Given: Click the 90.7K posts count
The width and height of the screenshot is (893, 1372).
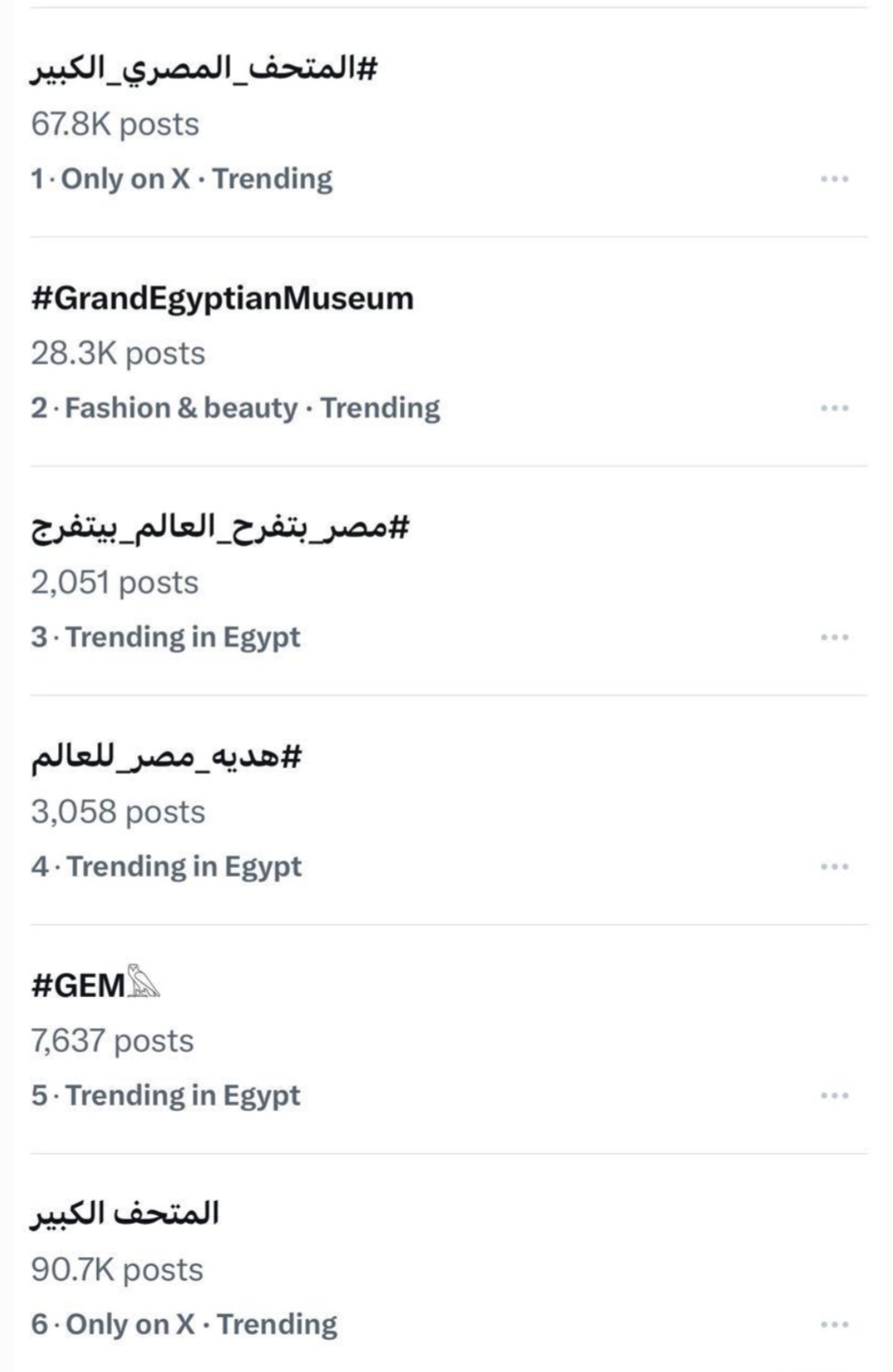Looking at the screenshot, I should (117, 1269).
